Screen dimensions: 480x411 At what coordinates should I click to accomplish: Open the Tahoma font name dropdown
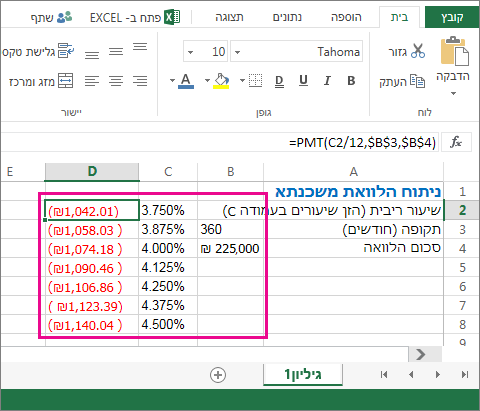237,52
